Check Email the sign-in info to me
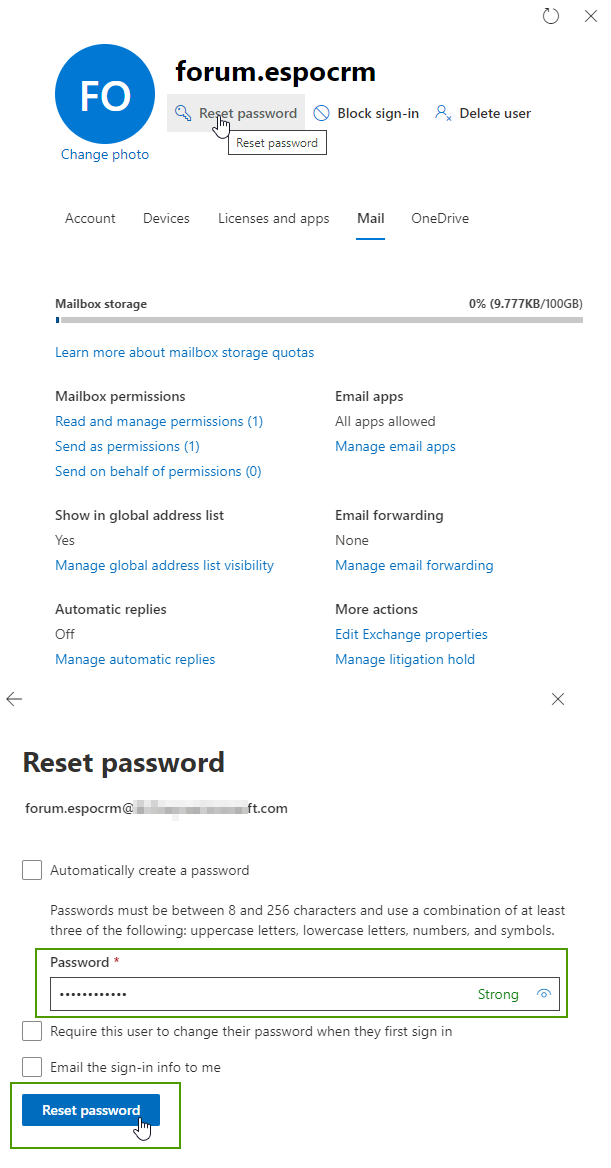Image resolution: width=611 pixels, height=1168 pixels. [x=32, y=1067]
